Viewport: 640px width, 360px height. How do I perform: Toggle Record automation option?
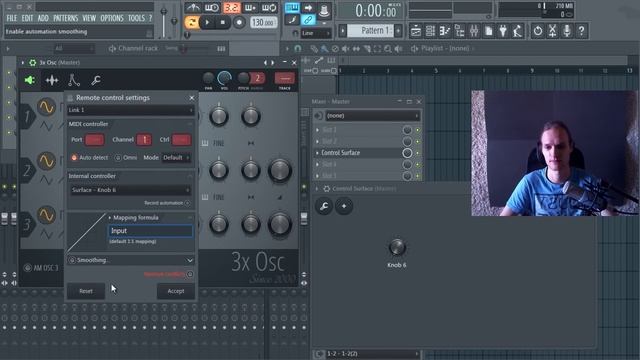pyautogui.click(x=187, y=203)
